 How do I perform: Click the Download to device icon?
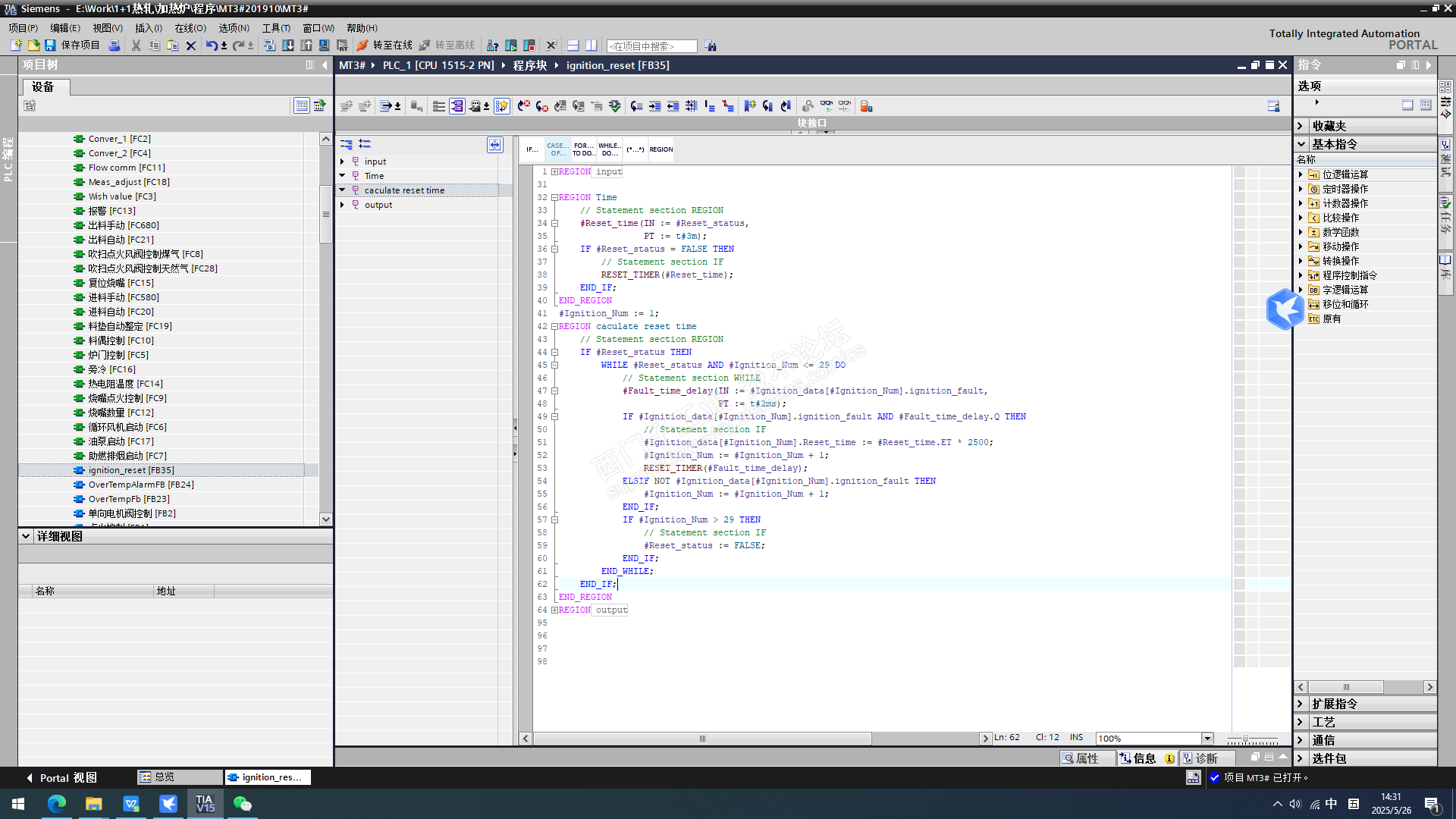pyautogui.click(x=288, y=45)
